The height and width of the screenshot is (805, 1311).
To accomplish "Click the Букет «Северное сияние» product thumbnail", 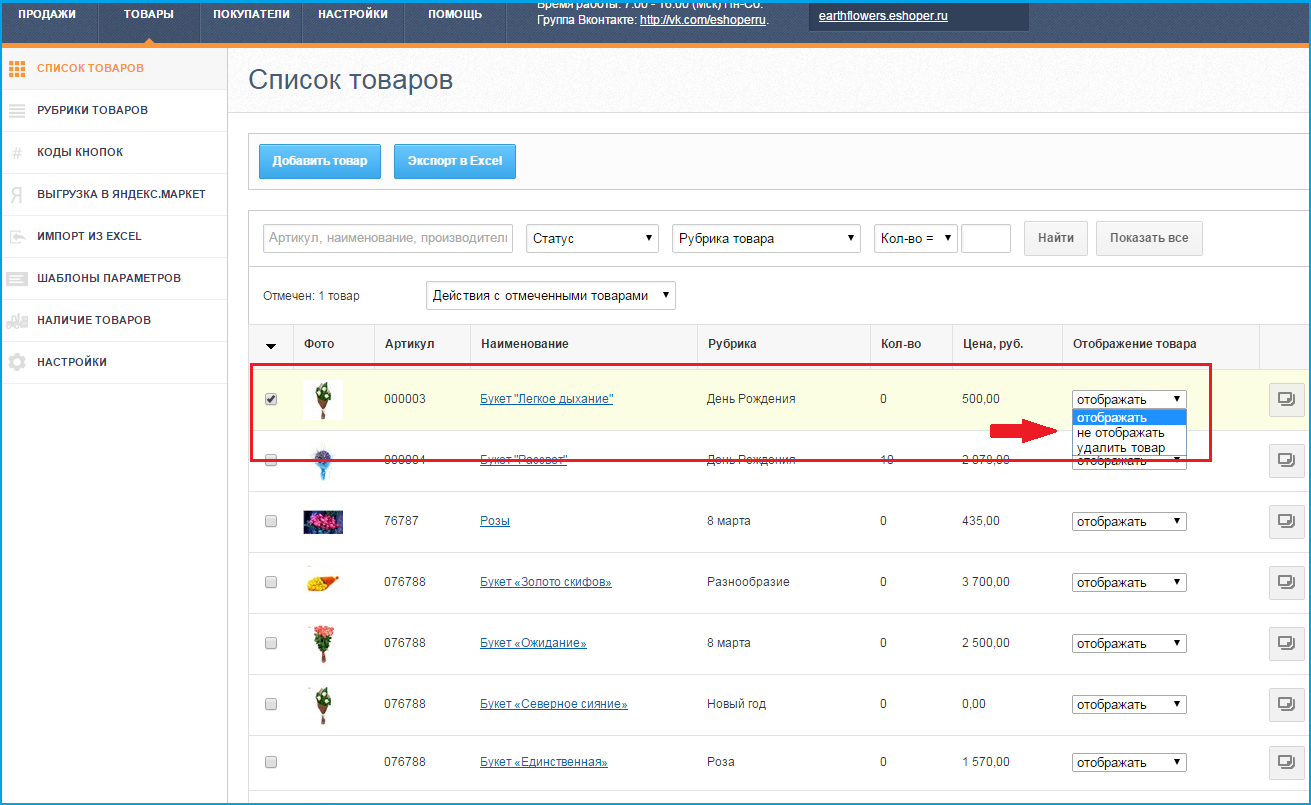I will point(322,704).
